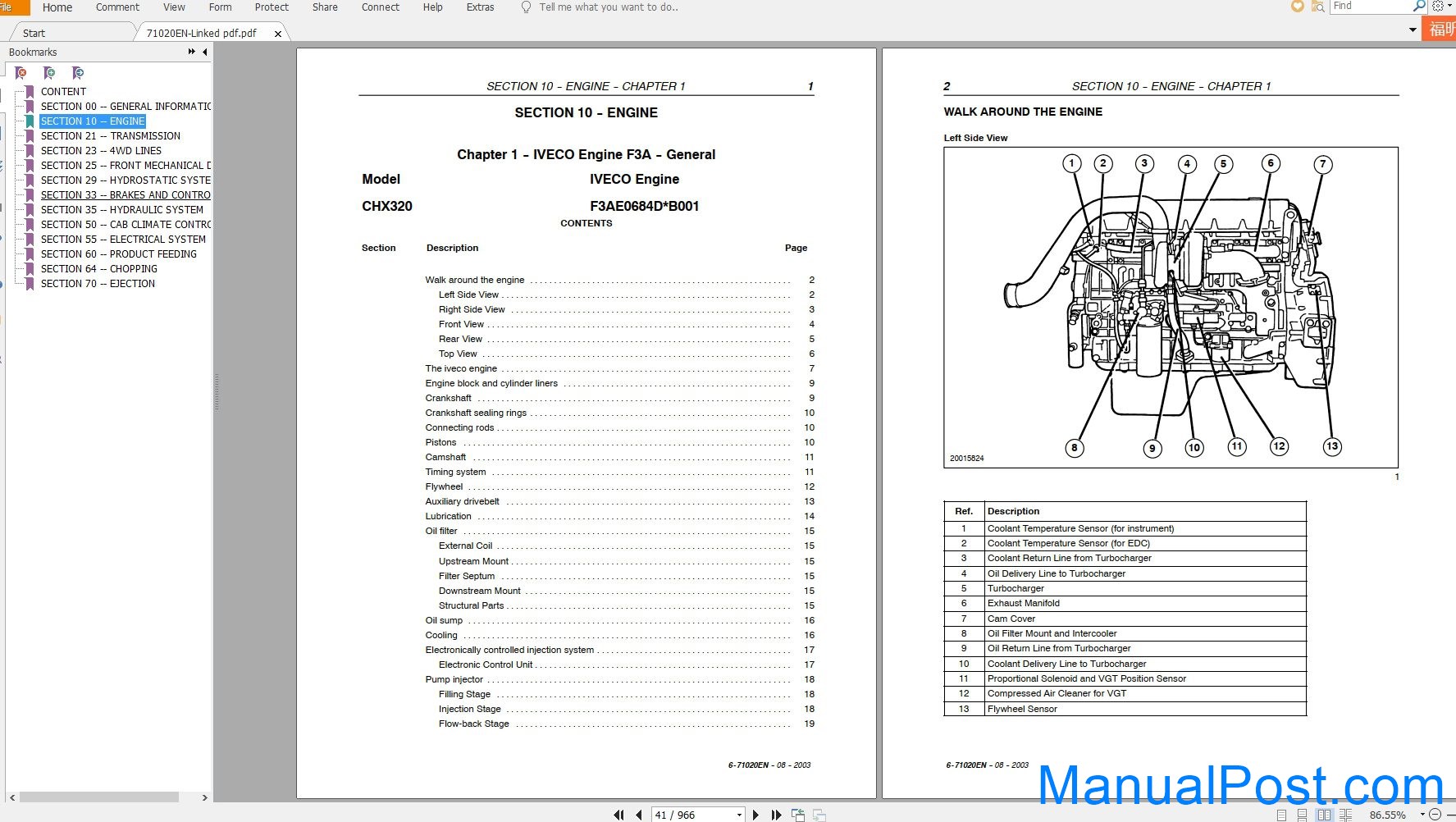1456x822 pixels.
Task: Open the Comment ribbon tab
Action: pyautogui.click(x=117, y=7)
